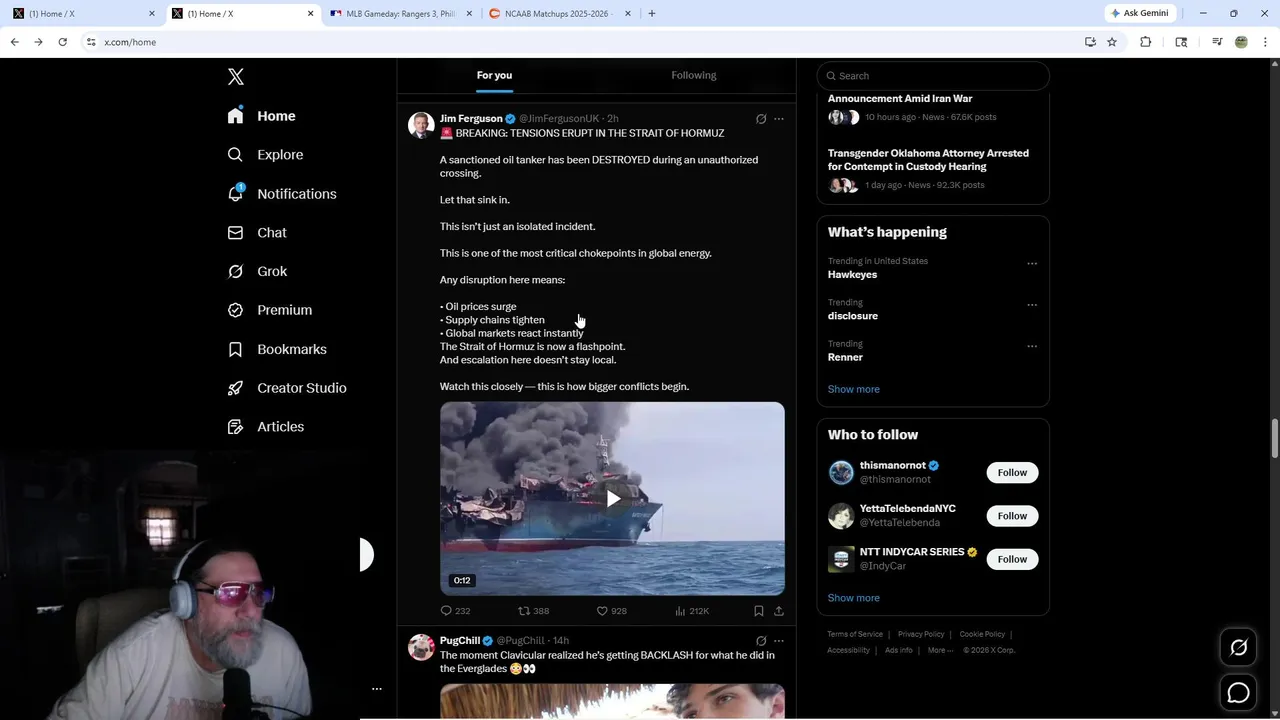1280x720 pixels.
Task: Click Ask Gemini button
Action: (1139, 13)
